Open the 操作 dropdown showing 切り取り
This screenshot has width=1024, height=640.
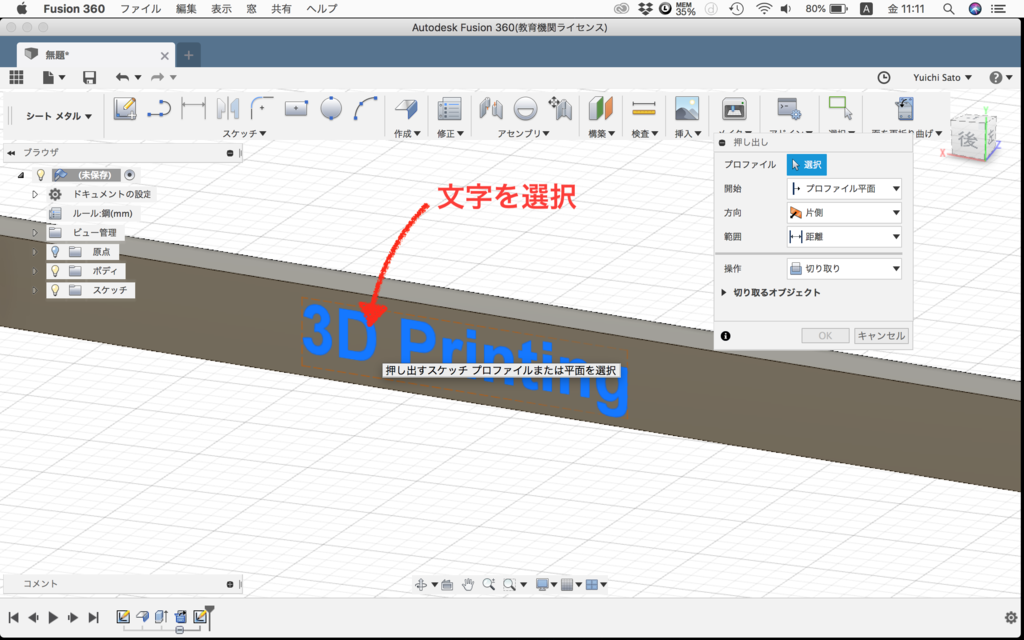(x=843, y=267)
